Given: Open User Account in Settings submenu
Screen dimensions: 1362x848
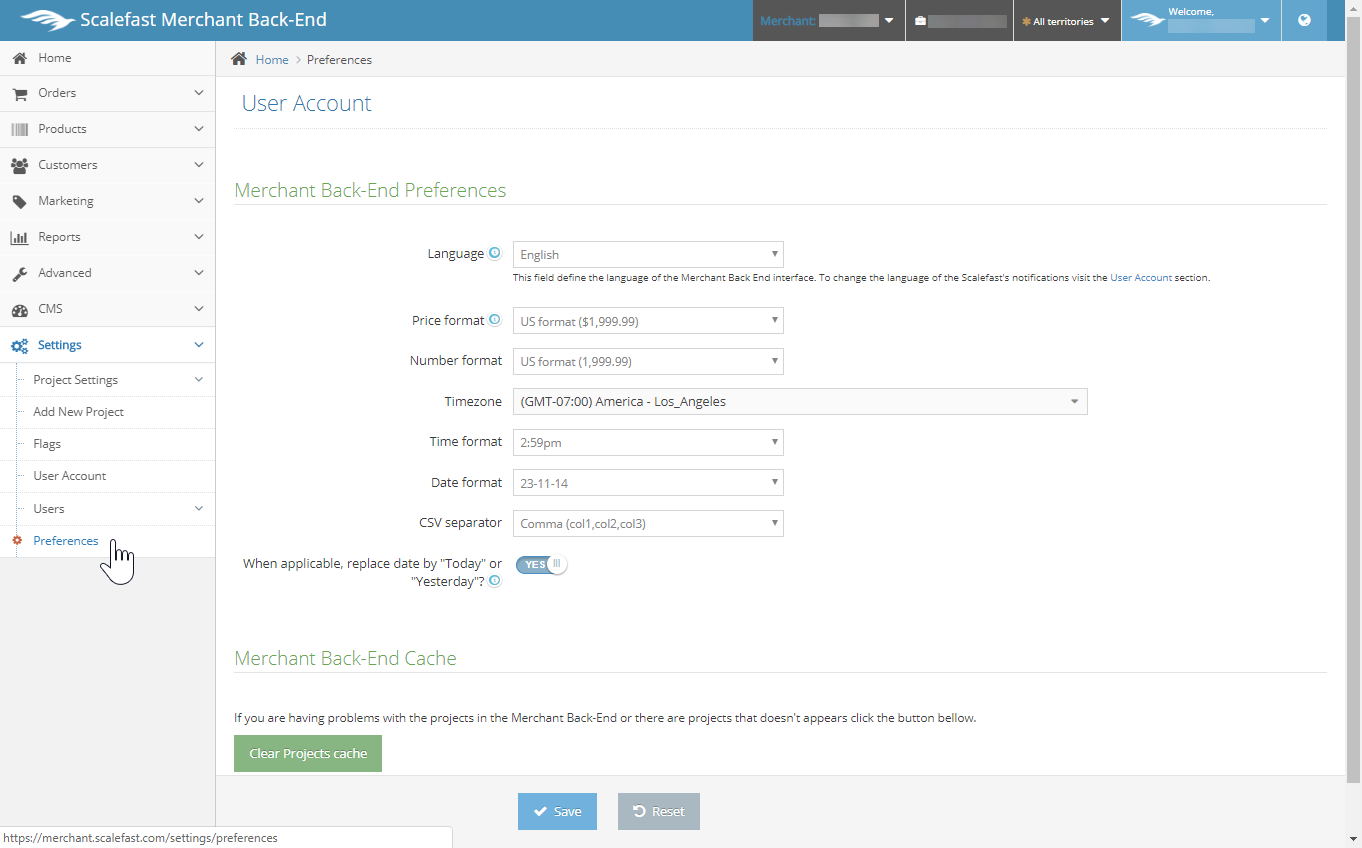Looking at the screenshot, I should 70,476.
